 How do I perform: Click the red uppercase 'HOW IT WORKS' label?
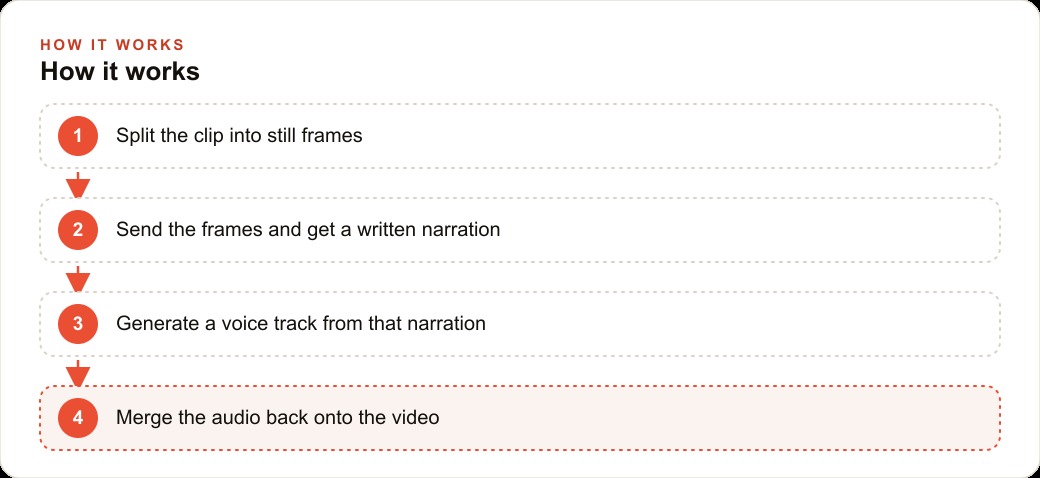pos(112,45)
